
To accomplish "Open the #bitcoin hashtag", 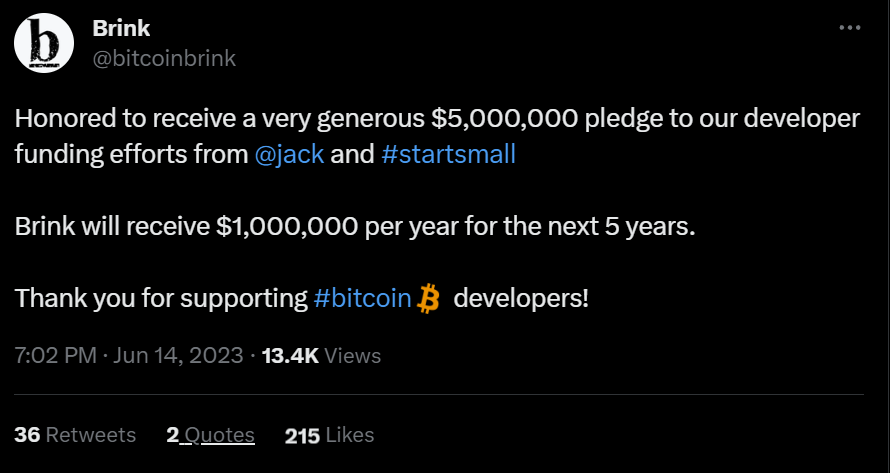I will [x=362, y=298].
